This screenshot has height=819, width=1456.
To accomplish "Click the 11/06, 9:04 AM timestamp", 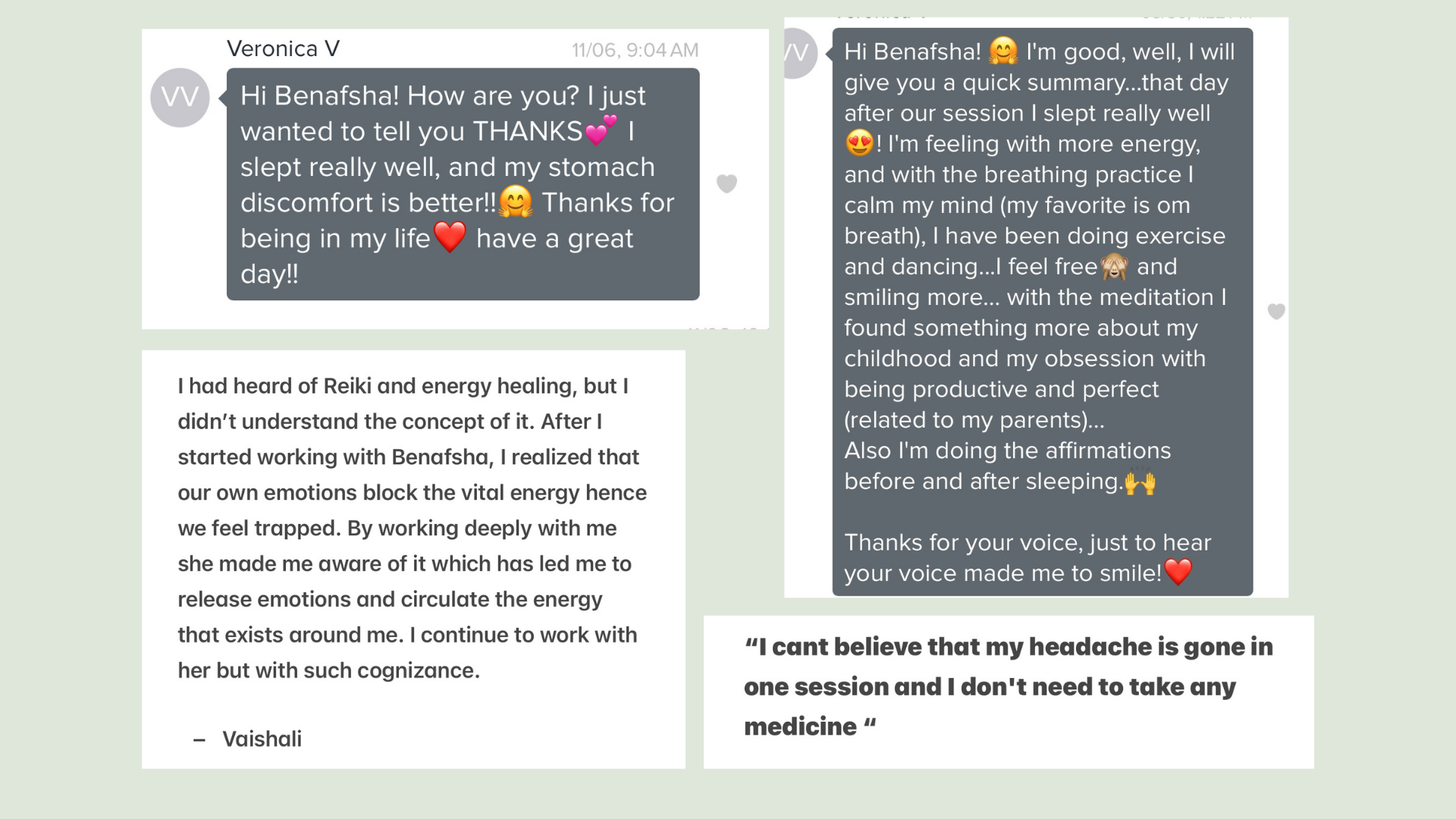I will (x=635, y=50).
